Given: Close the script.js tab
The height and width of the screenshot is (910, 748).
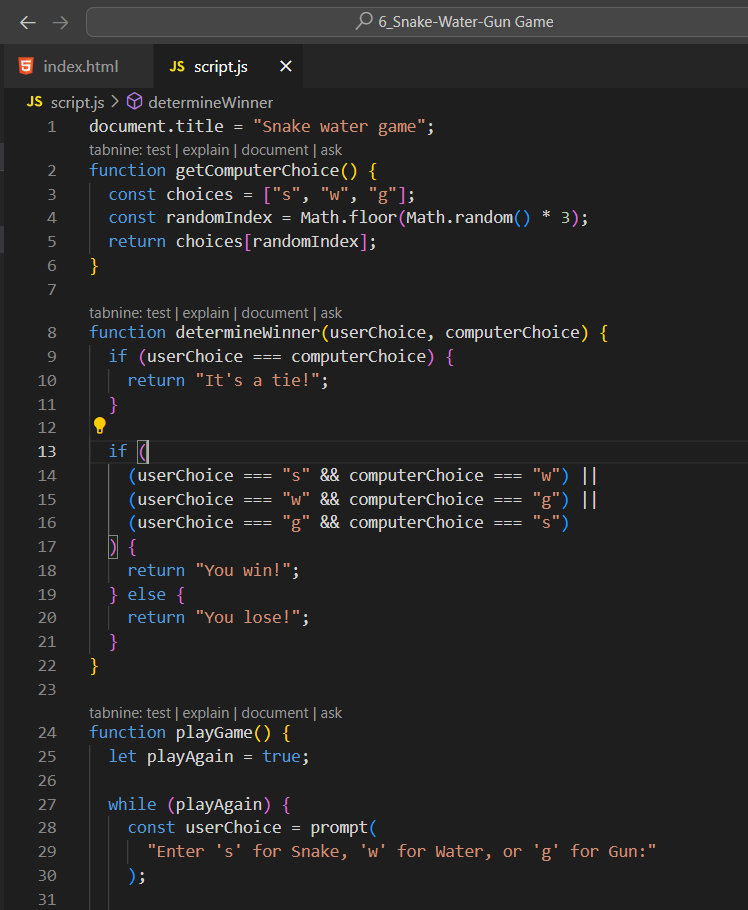Looking at the screenshot, I should (286, 66).
